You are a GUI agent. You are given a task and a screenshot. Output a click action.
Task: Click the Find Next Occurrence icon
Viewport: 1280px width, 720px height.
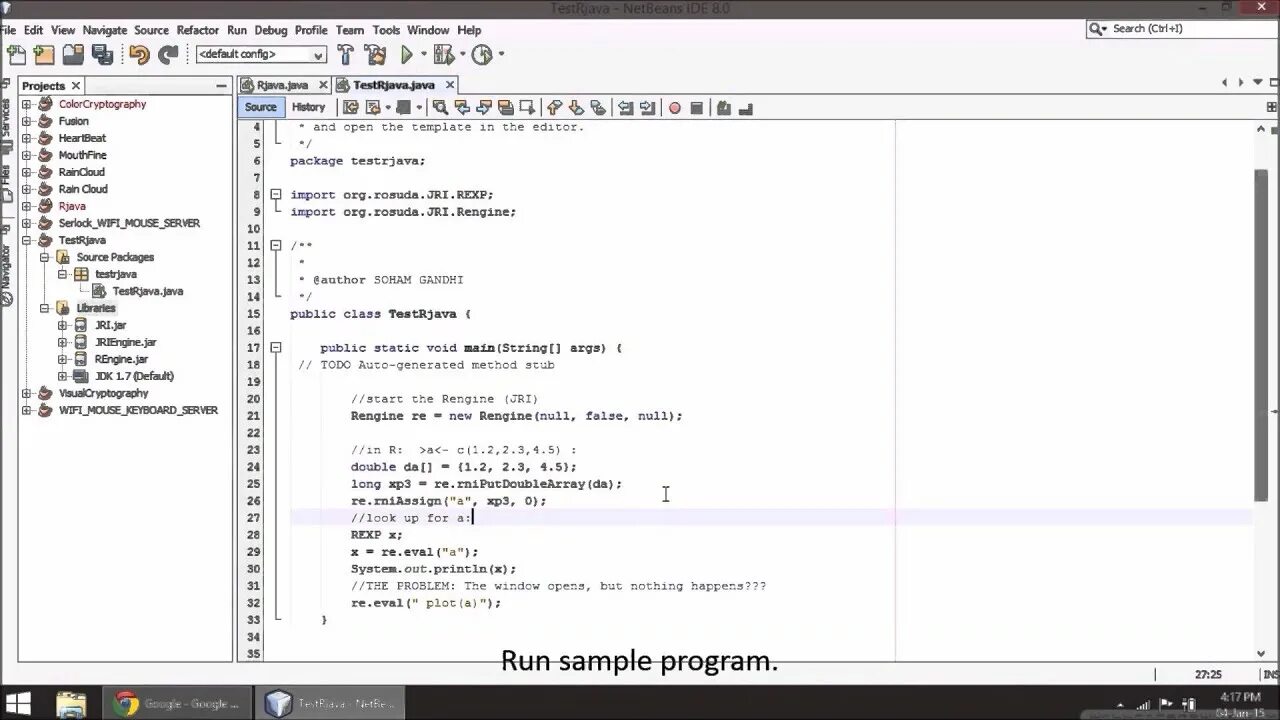(x=484, y=108)
